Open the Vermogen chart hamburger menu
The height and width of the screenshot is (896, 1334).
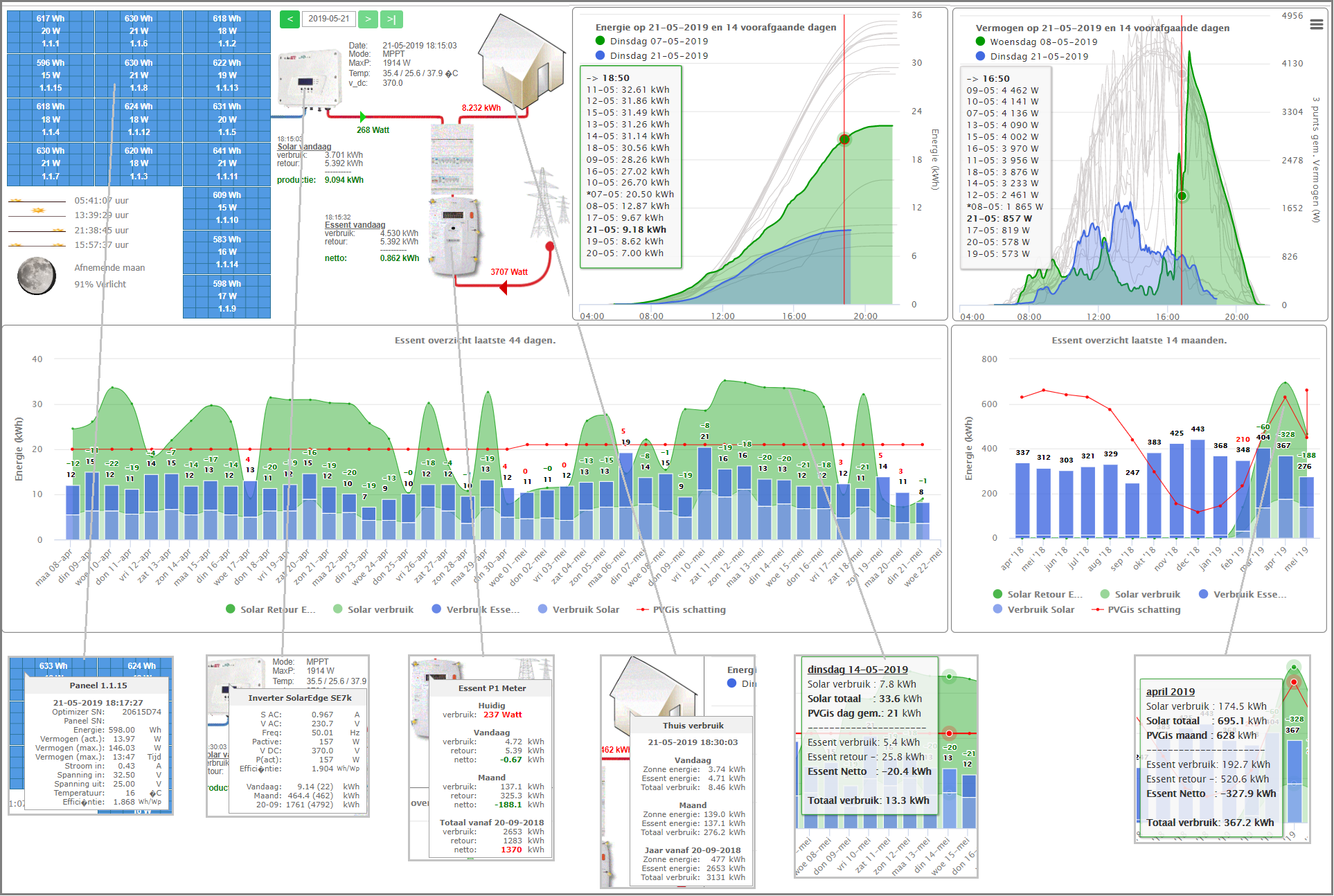coord(1316,25)
